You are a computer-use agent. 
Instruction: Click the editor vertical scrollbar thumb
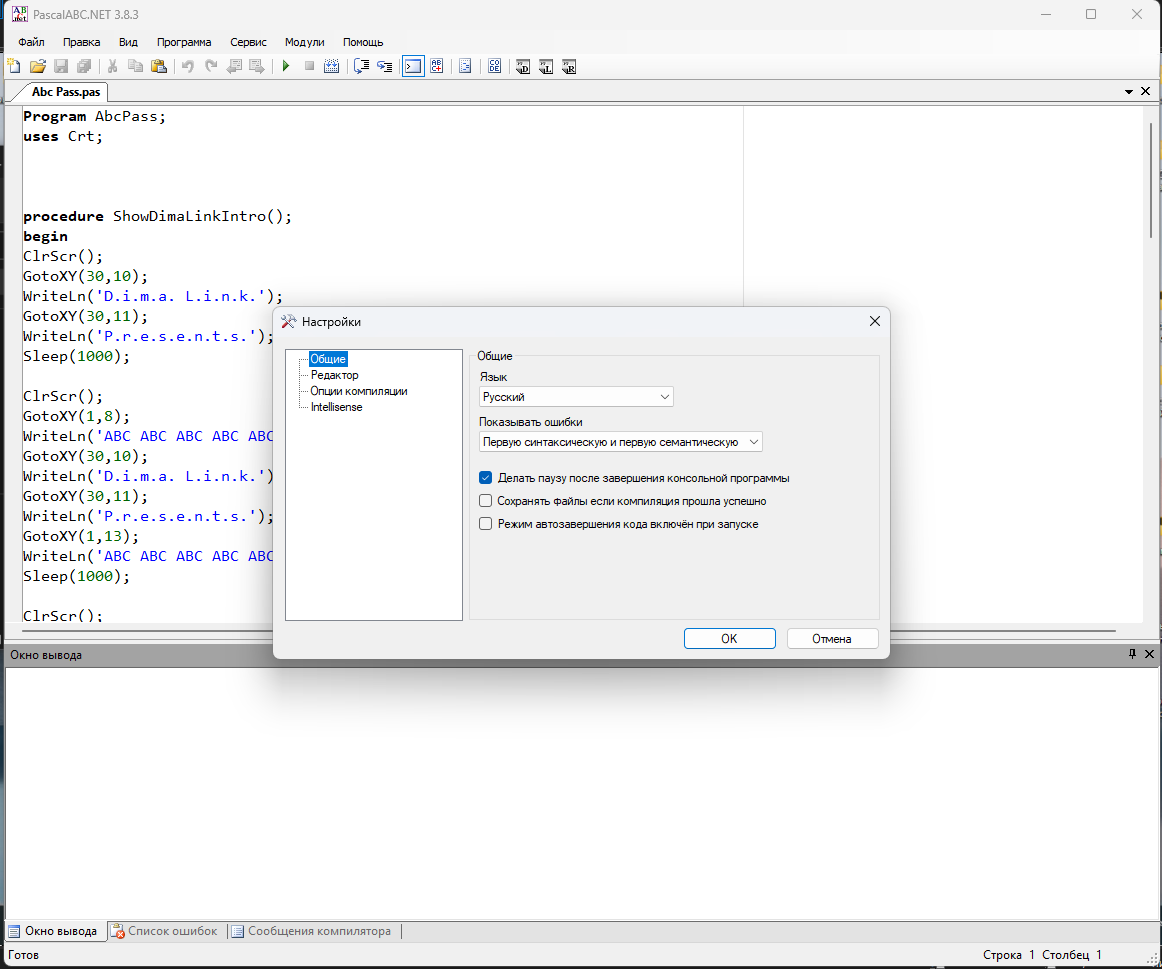click(1150, 180)
